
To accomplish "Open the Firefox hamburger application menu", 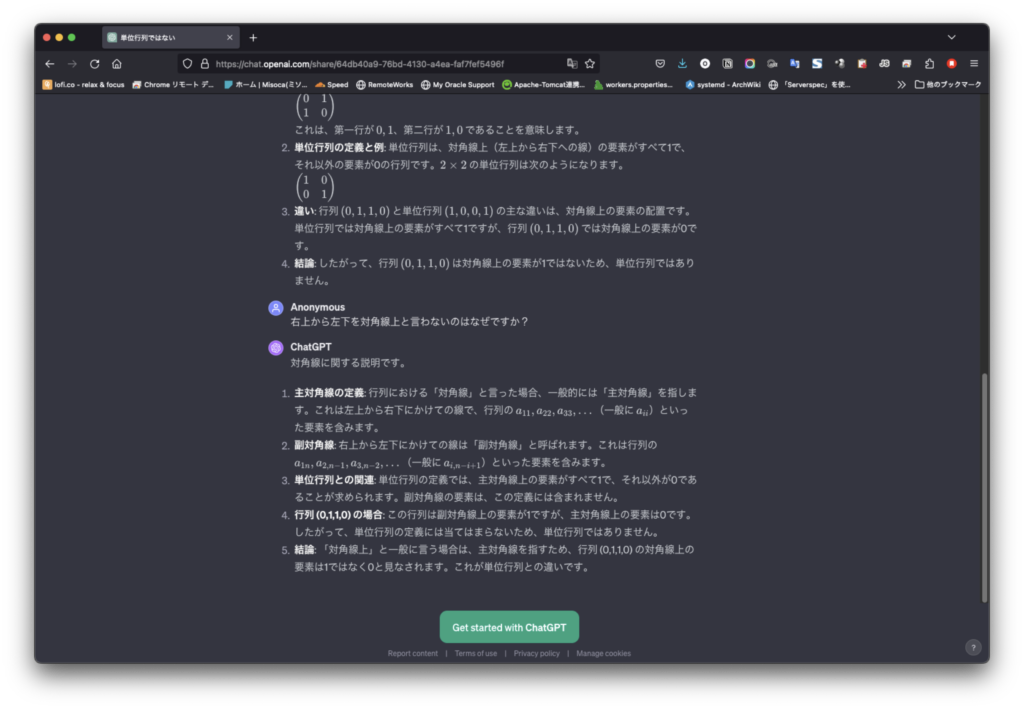I will coord(974,63).
